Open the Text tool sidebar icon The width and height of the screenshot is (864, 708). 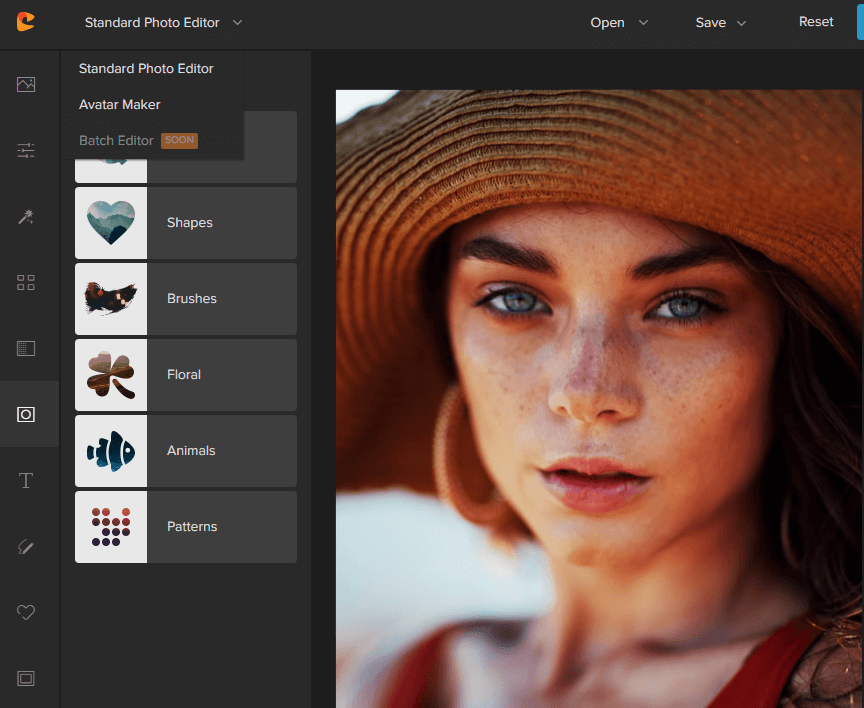pyautogui.click(x=26, y=481)
